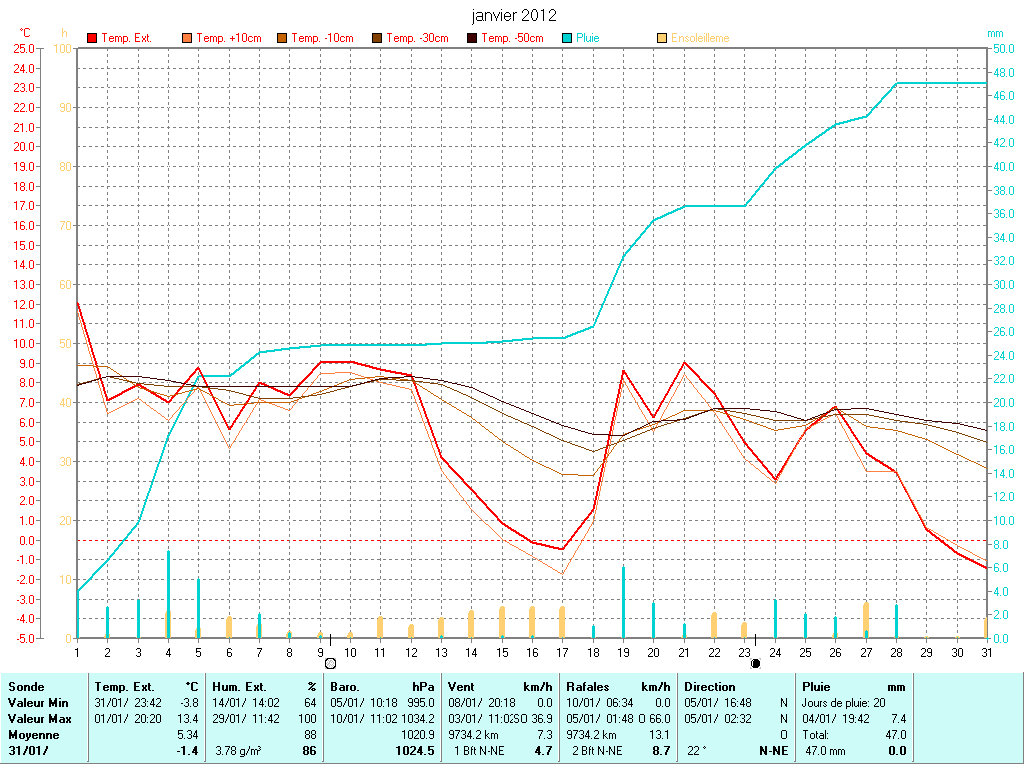The width and height of the screenshot is (1024, 764).
Task: Click the Valeur Max row label
Action: tap(37, 719)
